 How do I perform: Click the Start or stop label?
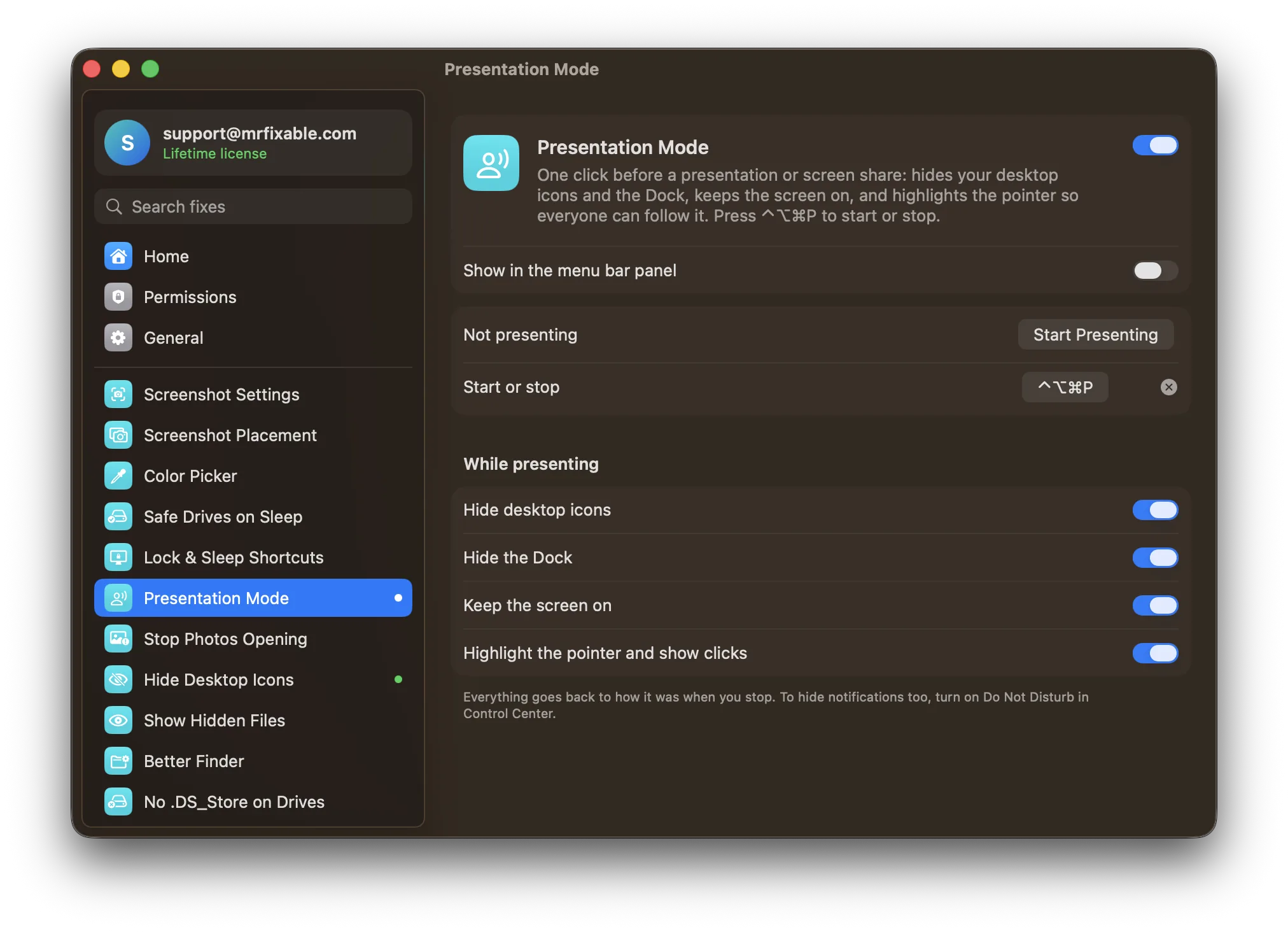pos(511,387)
